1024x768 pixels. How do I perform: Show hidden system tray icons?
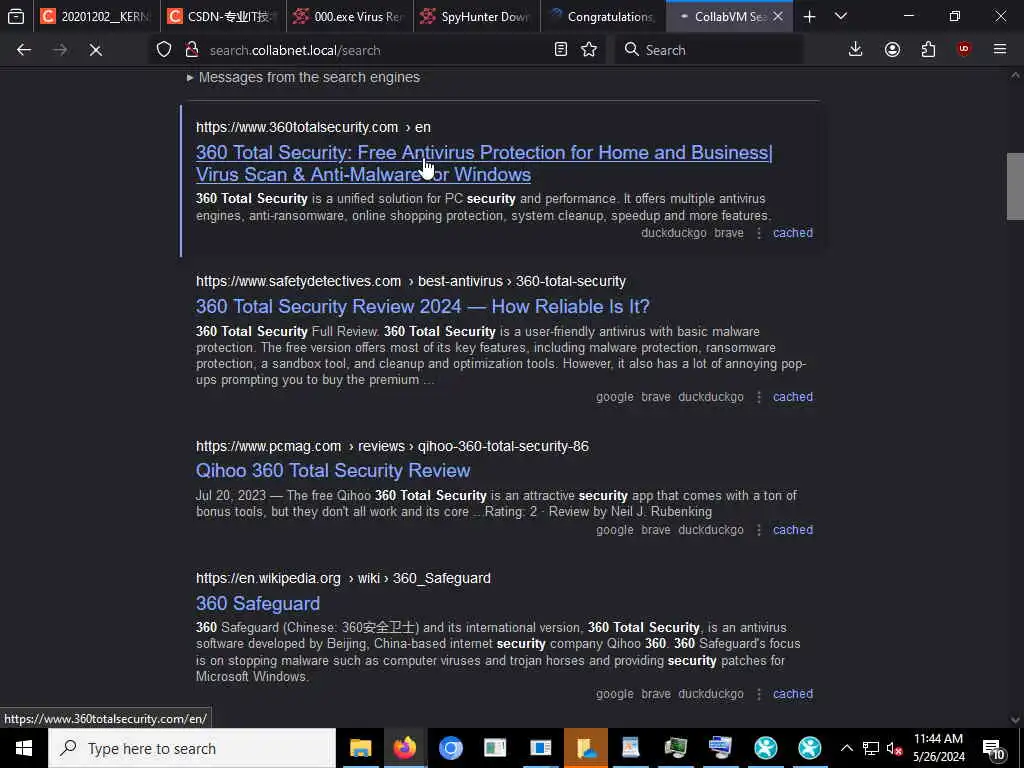(x=846, y=748)
